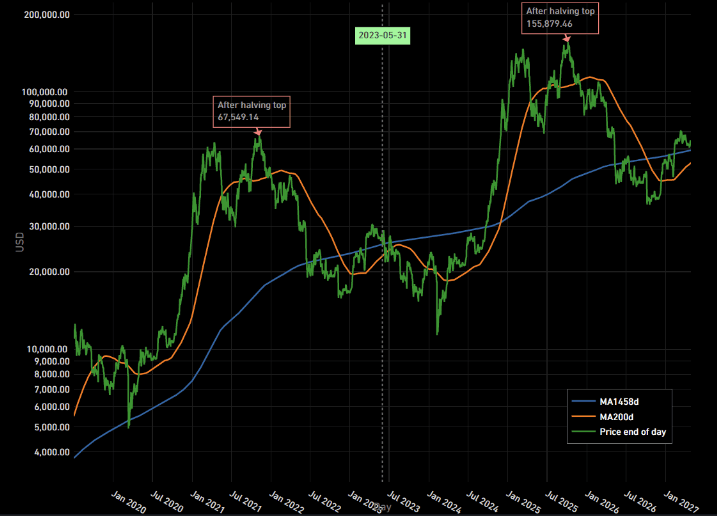717x516 pixels.
Task: Hide the Price end of day series
Action: [x=632, y=432]
